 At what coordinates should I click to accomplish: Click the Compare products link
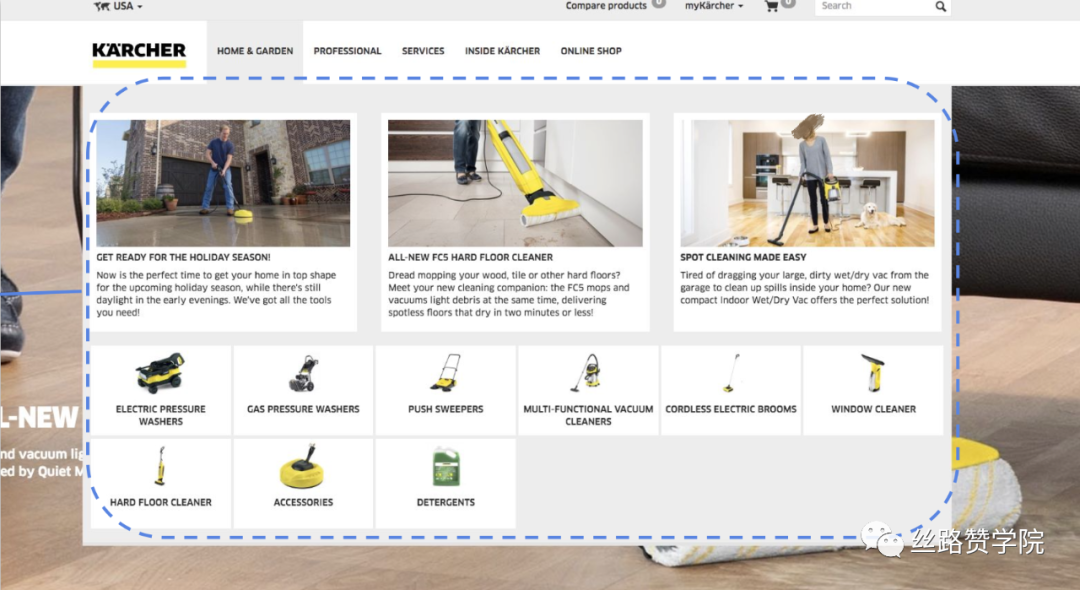[606, 6]
